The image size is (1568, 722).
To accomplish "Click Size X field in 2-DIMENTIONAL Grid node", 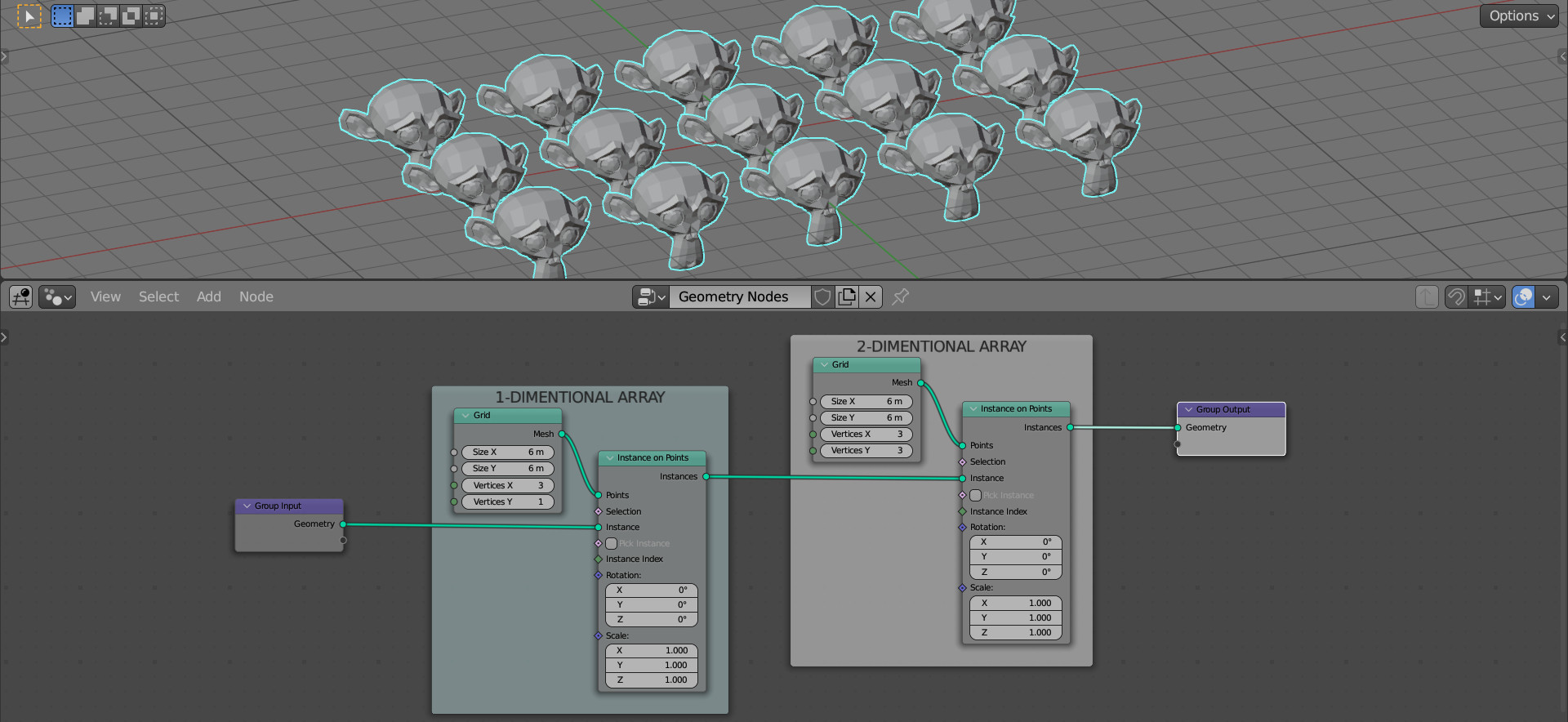I will click(x=866, y=402).
